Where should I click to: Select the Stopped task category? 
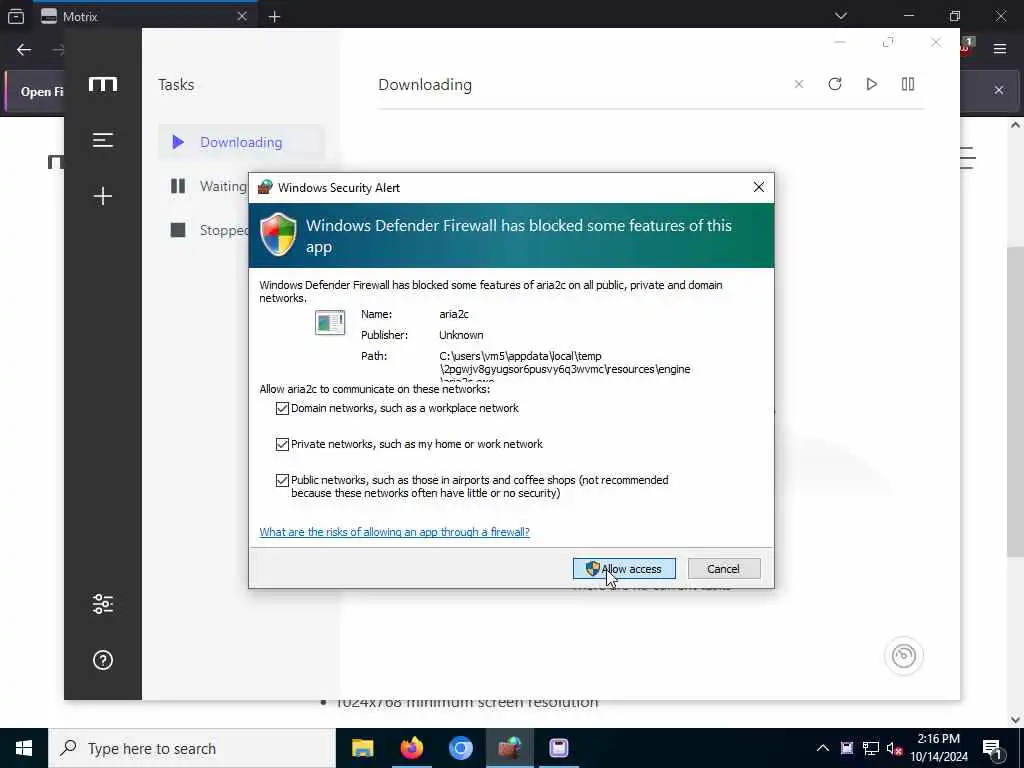[208, 230]
